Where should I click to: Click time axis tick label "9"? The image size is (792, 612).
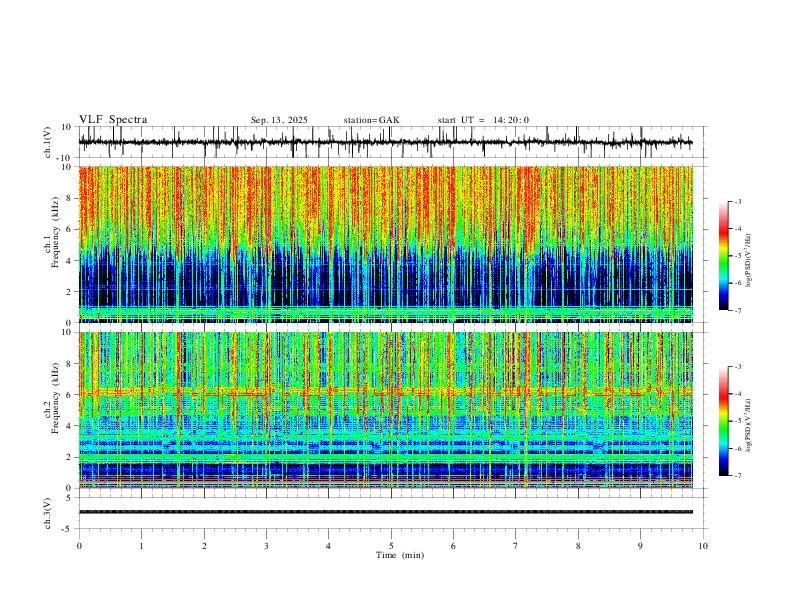(x=640, y=546)
